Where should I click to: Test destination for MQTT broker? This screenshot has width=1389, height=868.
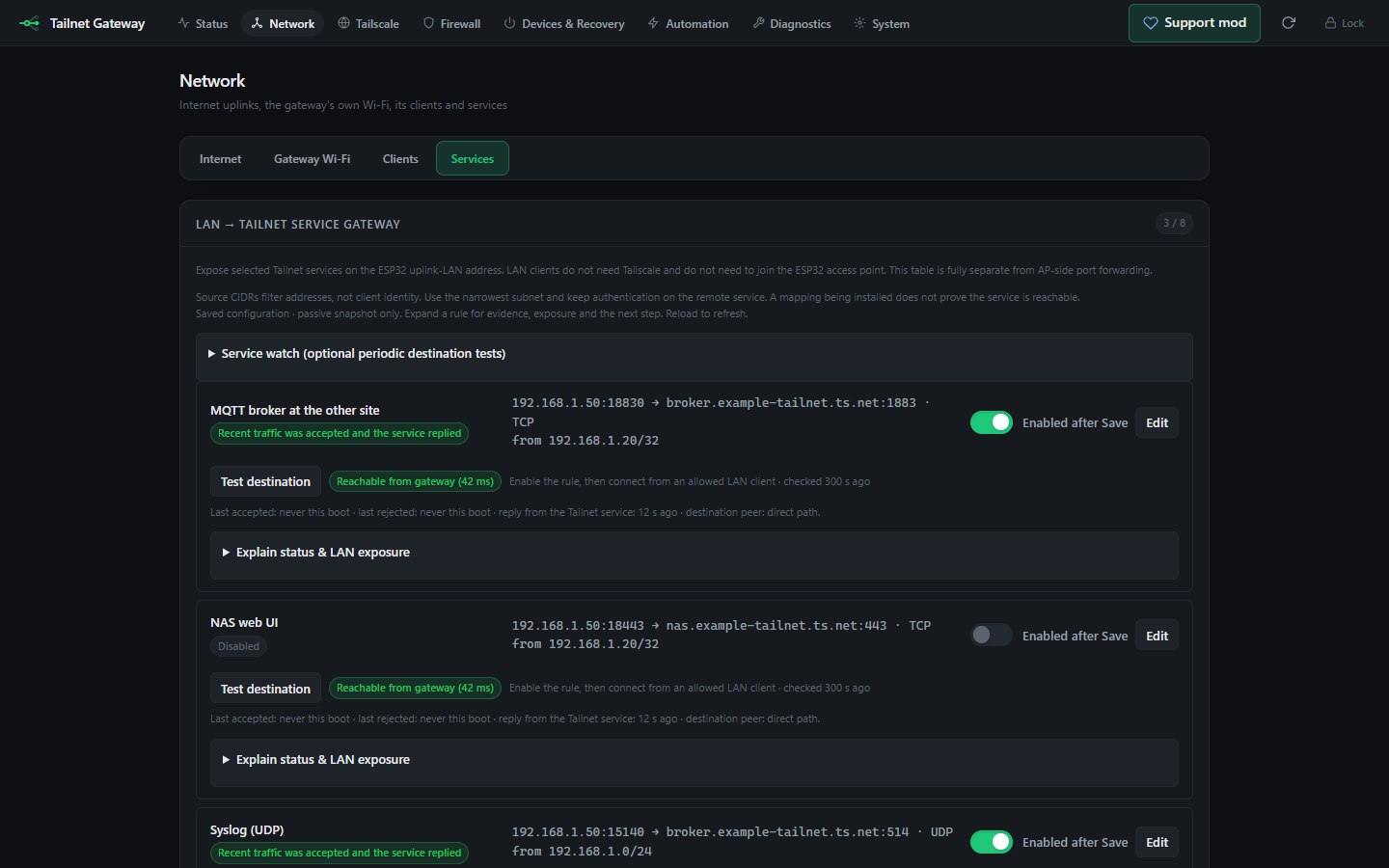click(265, 481)
